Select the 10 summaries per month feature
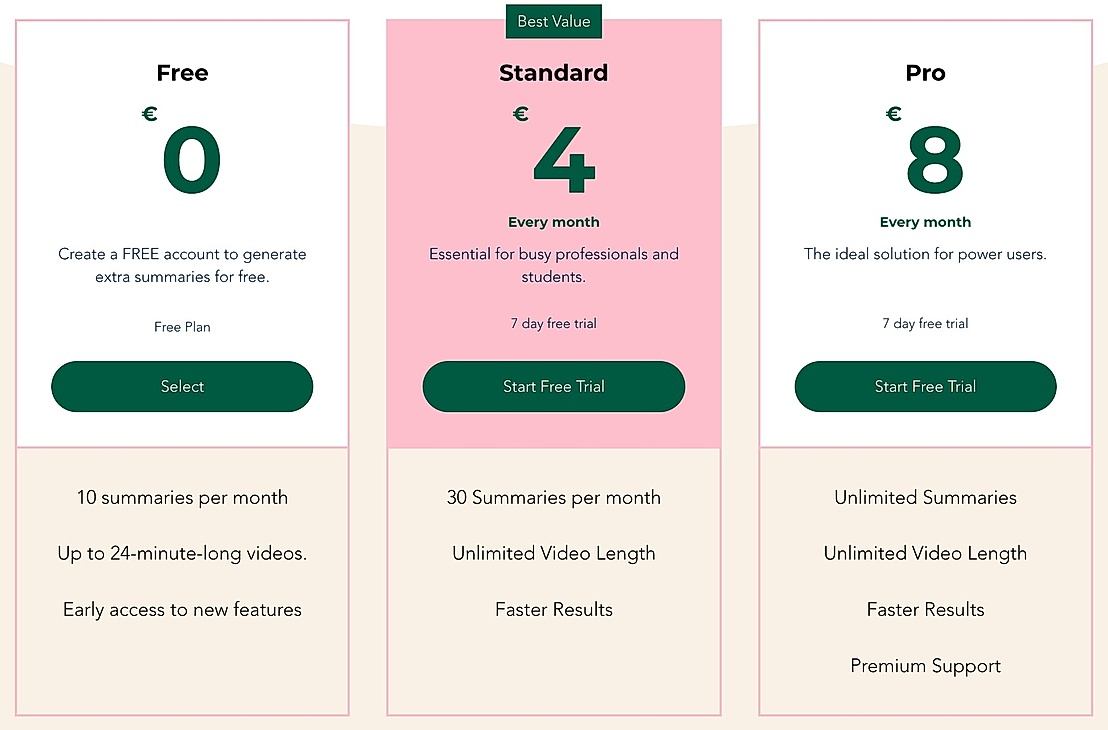Screen dimensions: 1108x730 coord(182,497)
